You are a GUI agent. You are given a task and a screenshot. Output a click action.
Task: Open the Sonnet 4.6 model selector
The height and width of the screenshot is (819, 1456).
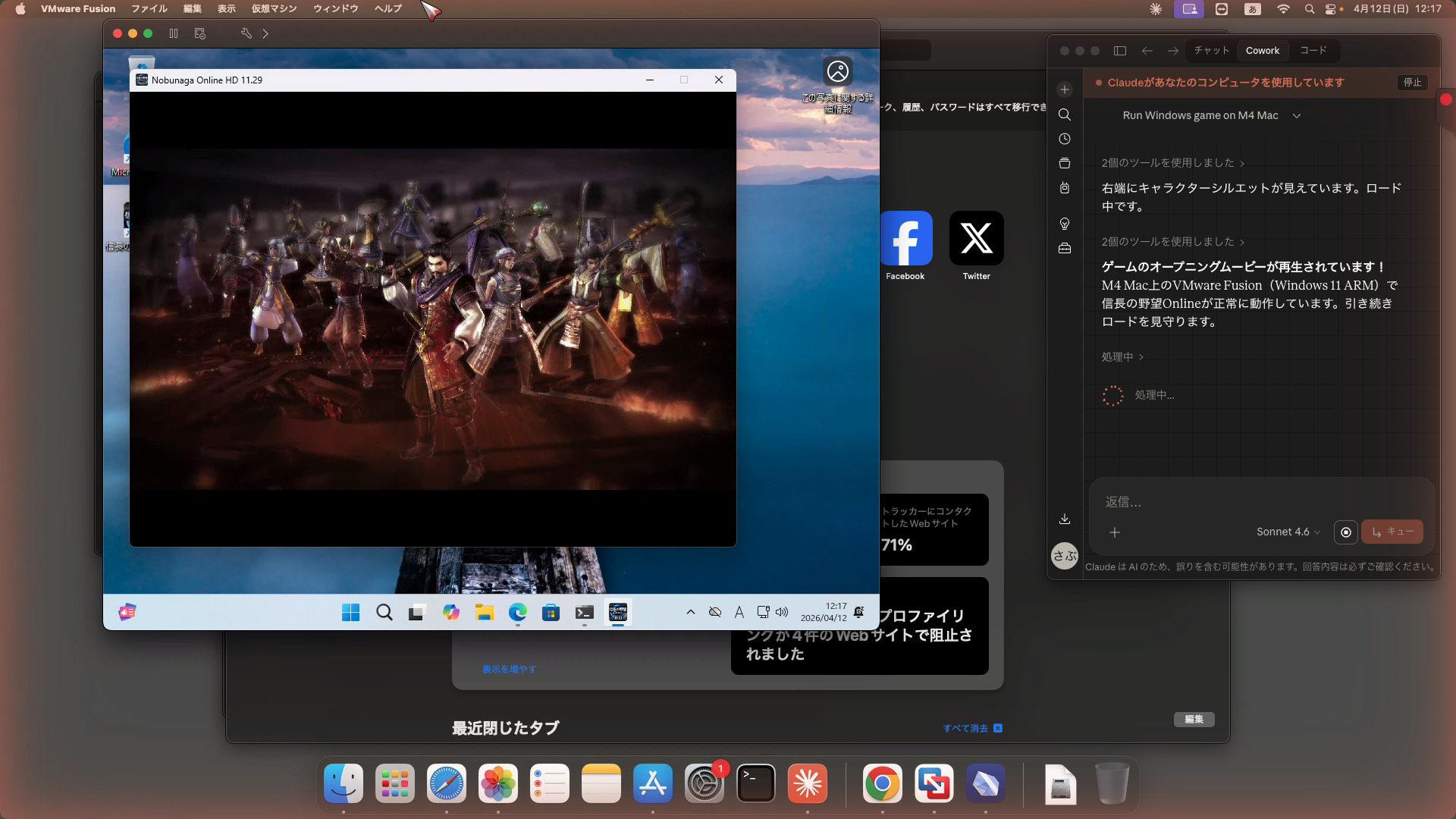click(x=1288, y=532)
